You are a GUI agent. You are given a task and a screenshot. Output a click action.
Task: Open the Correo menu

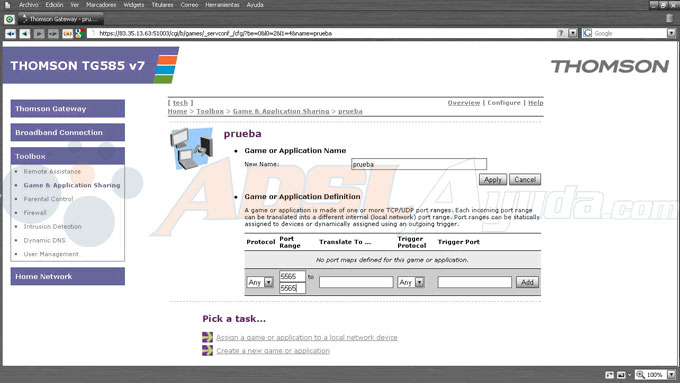point(189,5)
